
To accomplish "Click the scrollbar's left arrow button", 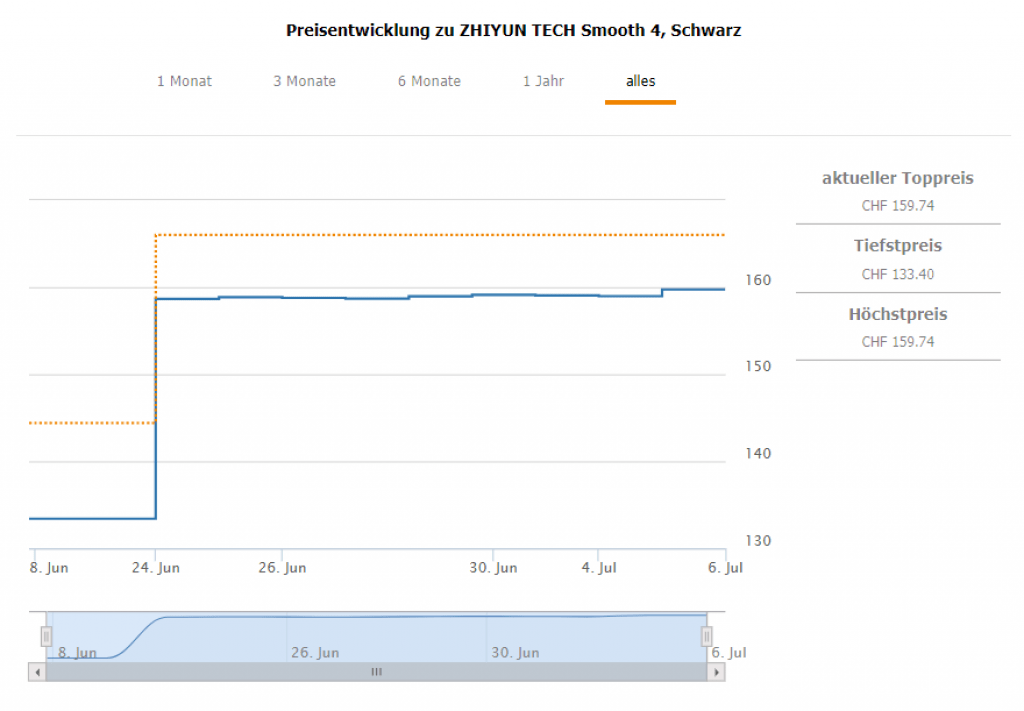I will coord(38,673).
